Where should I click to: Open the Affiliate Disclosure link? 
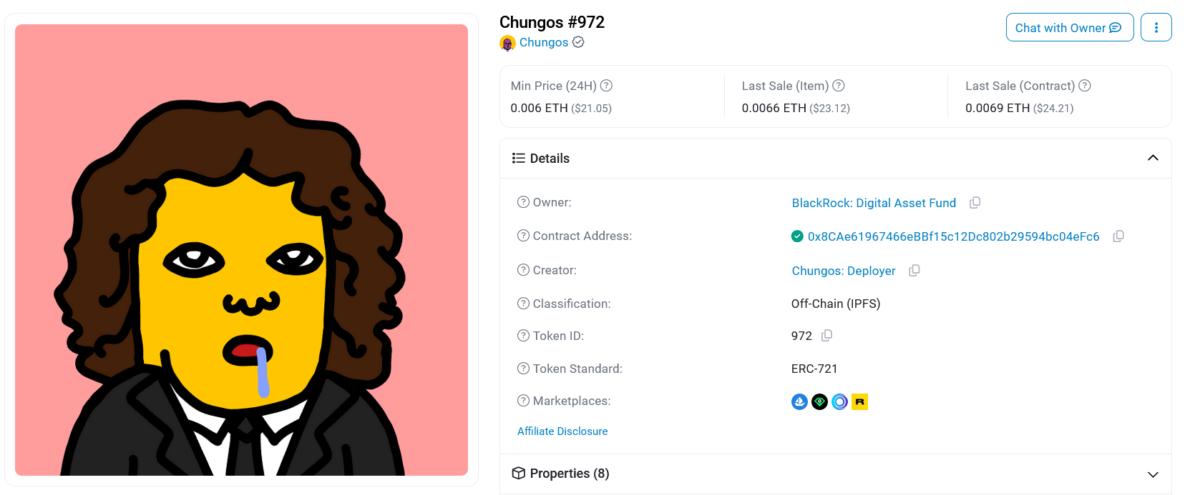click(x=562, y=431)
